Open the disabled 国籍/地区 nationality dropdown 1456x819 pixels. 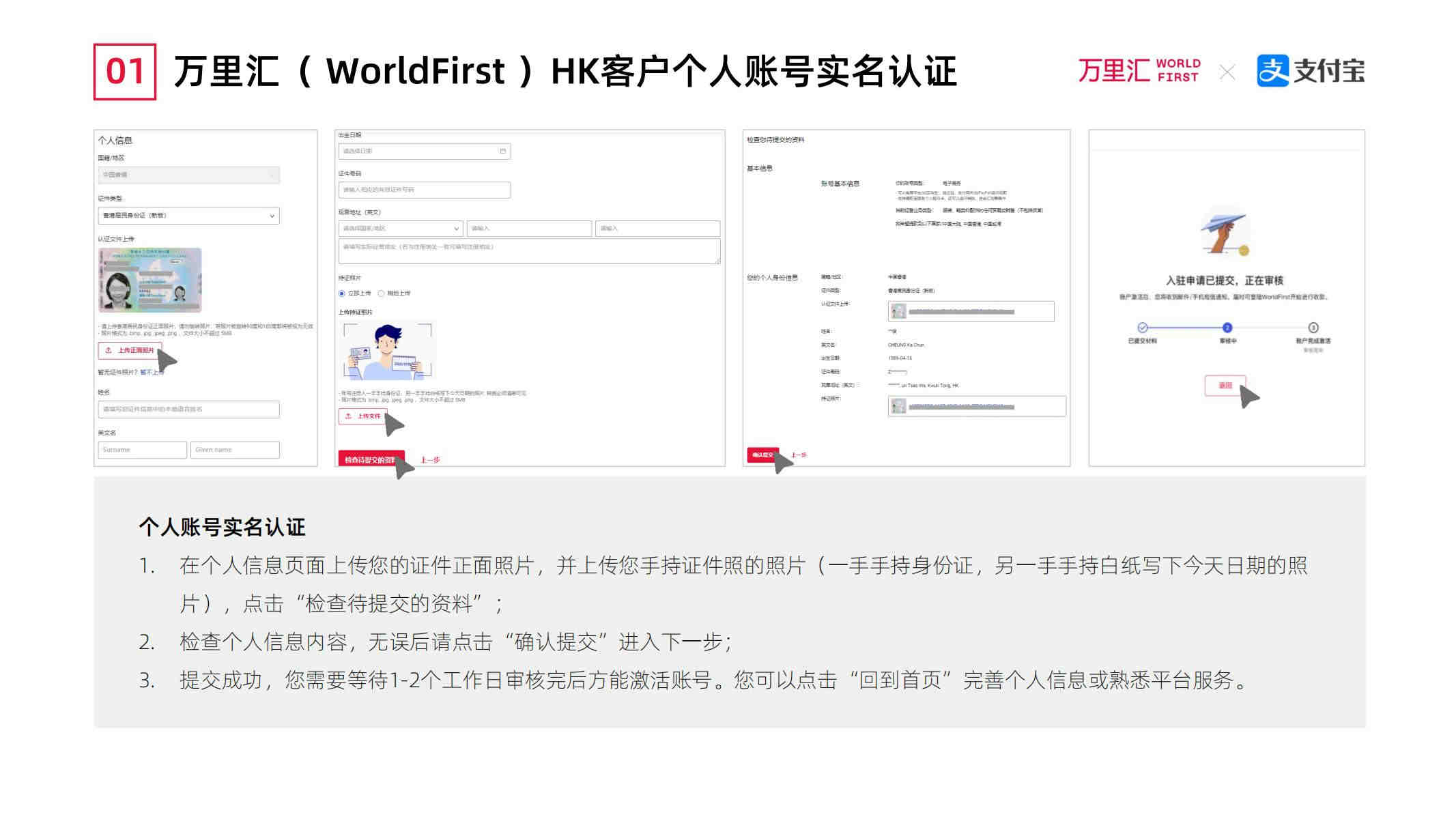[188, 175]
